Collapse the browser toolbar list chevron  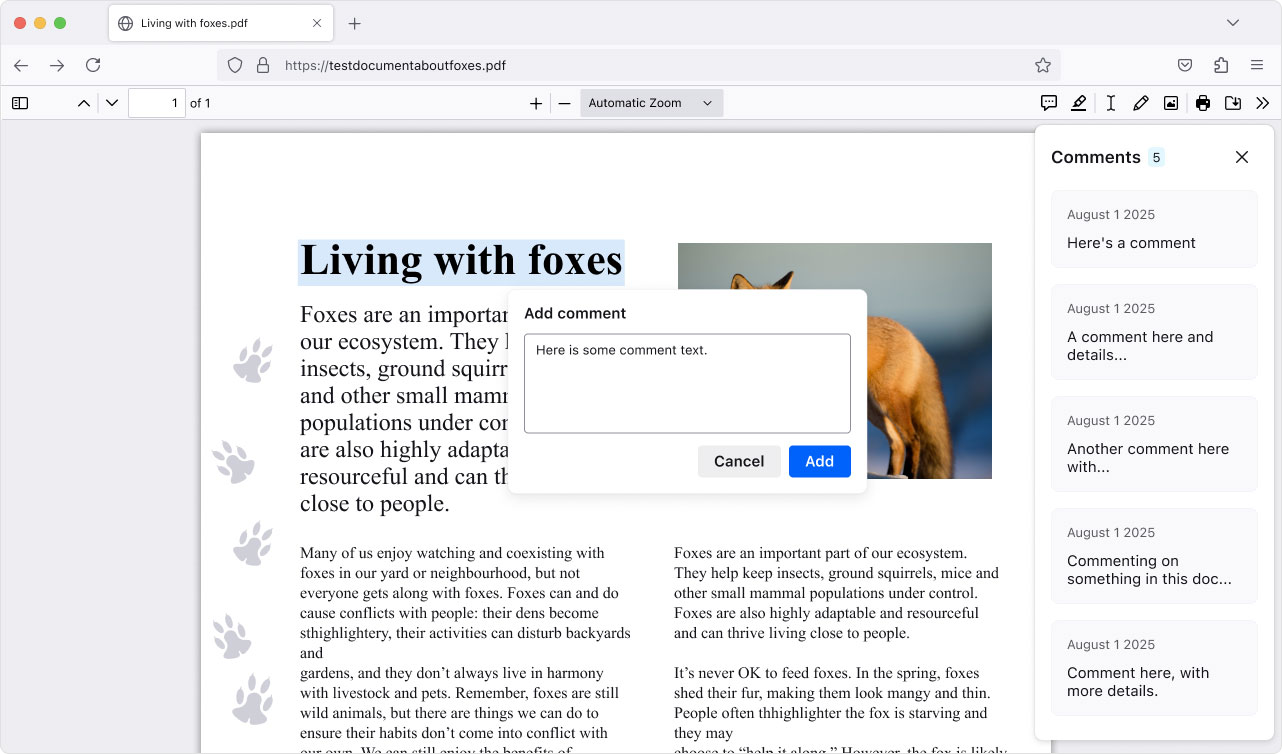1232,22
